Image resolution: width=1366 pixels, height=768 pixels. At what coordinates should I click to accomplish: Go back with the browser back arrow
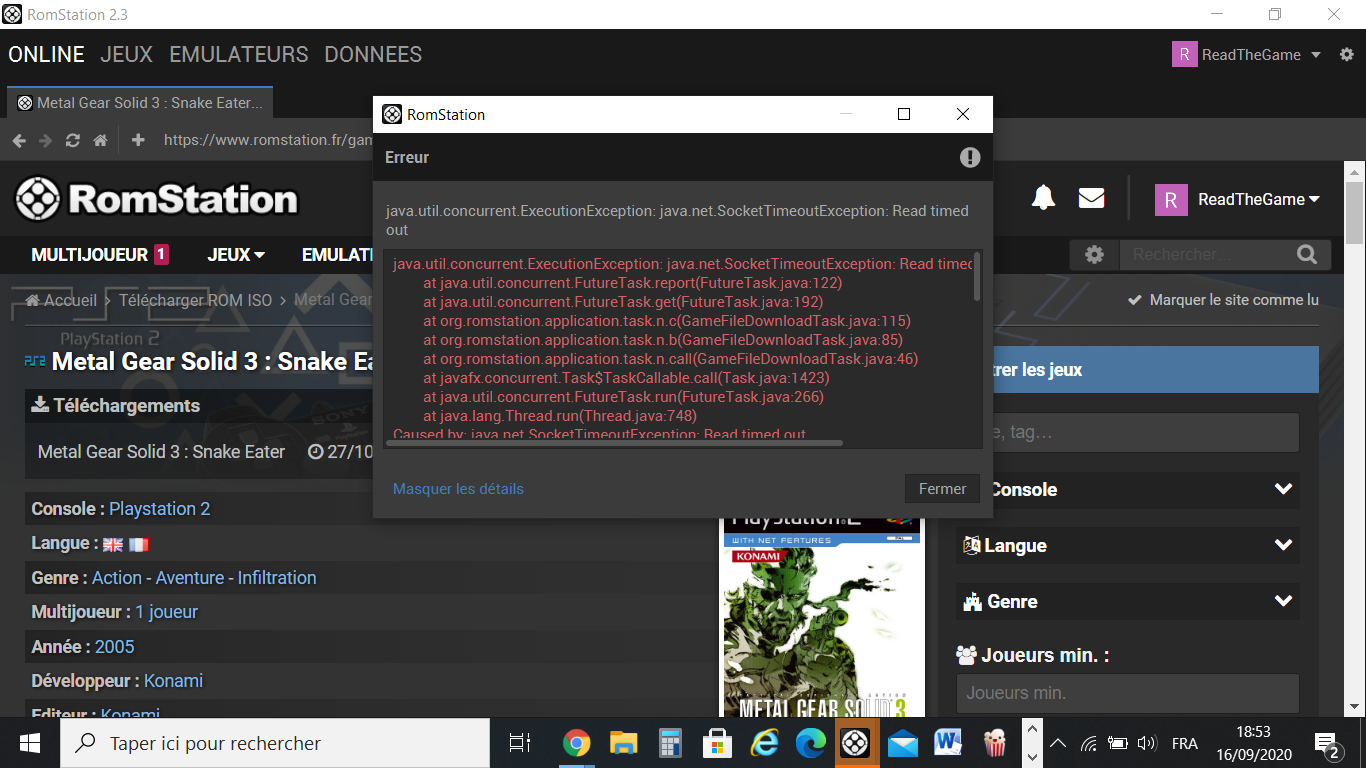19,141
